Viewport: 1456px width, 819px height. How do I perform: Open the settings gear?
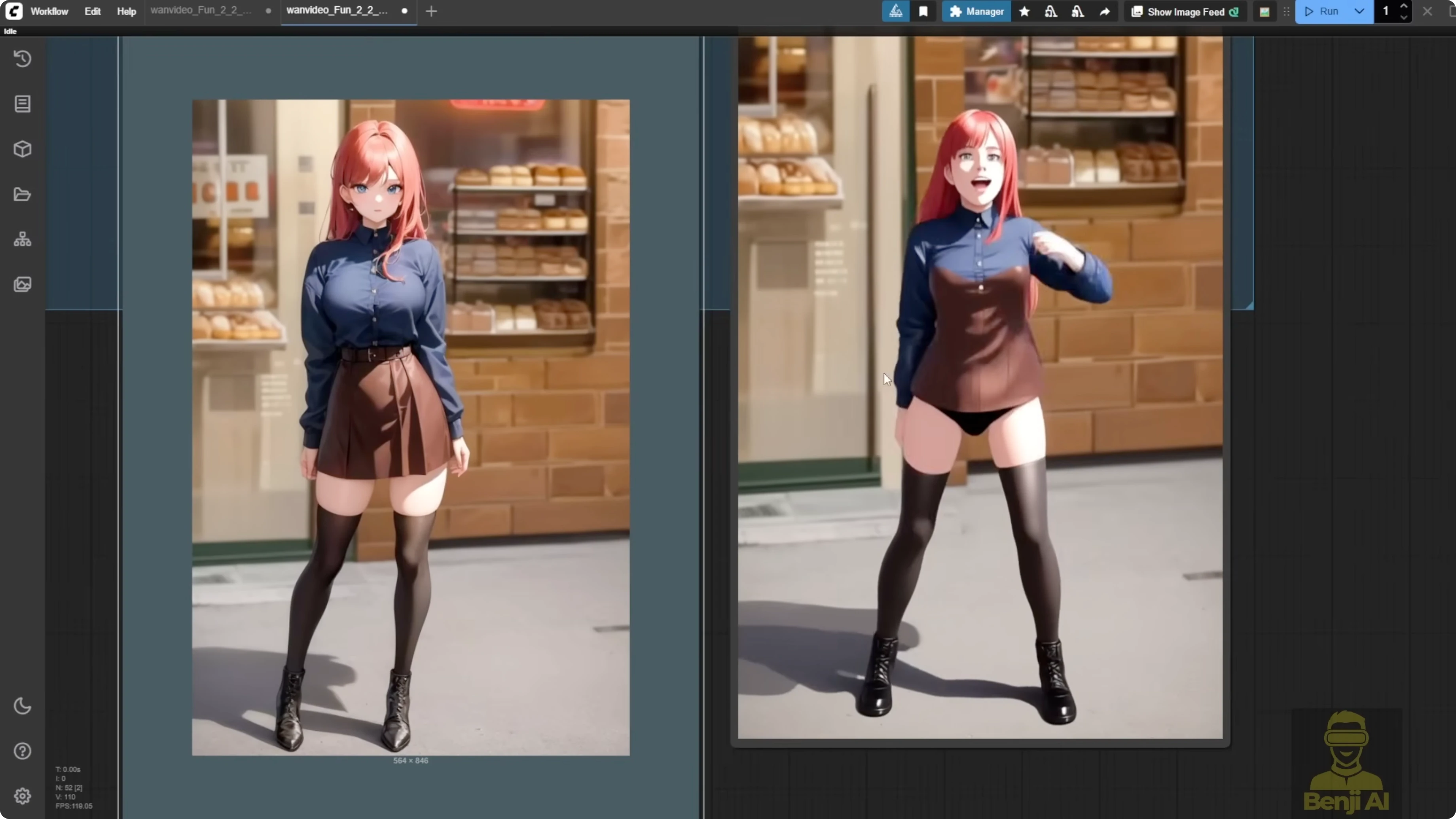click(x=23, y=796)
